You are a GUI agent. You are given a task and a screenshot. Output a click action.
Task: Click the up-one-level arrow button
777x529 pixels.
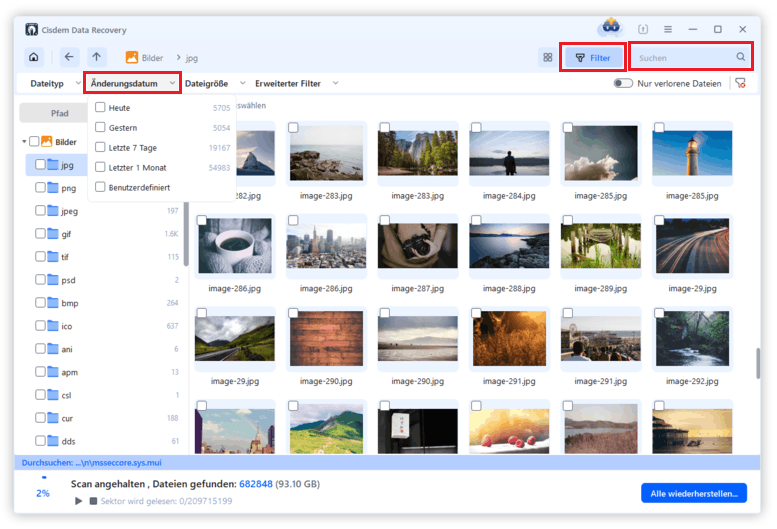[96, 58]
